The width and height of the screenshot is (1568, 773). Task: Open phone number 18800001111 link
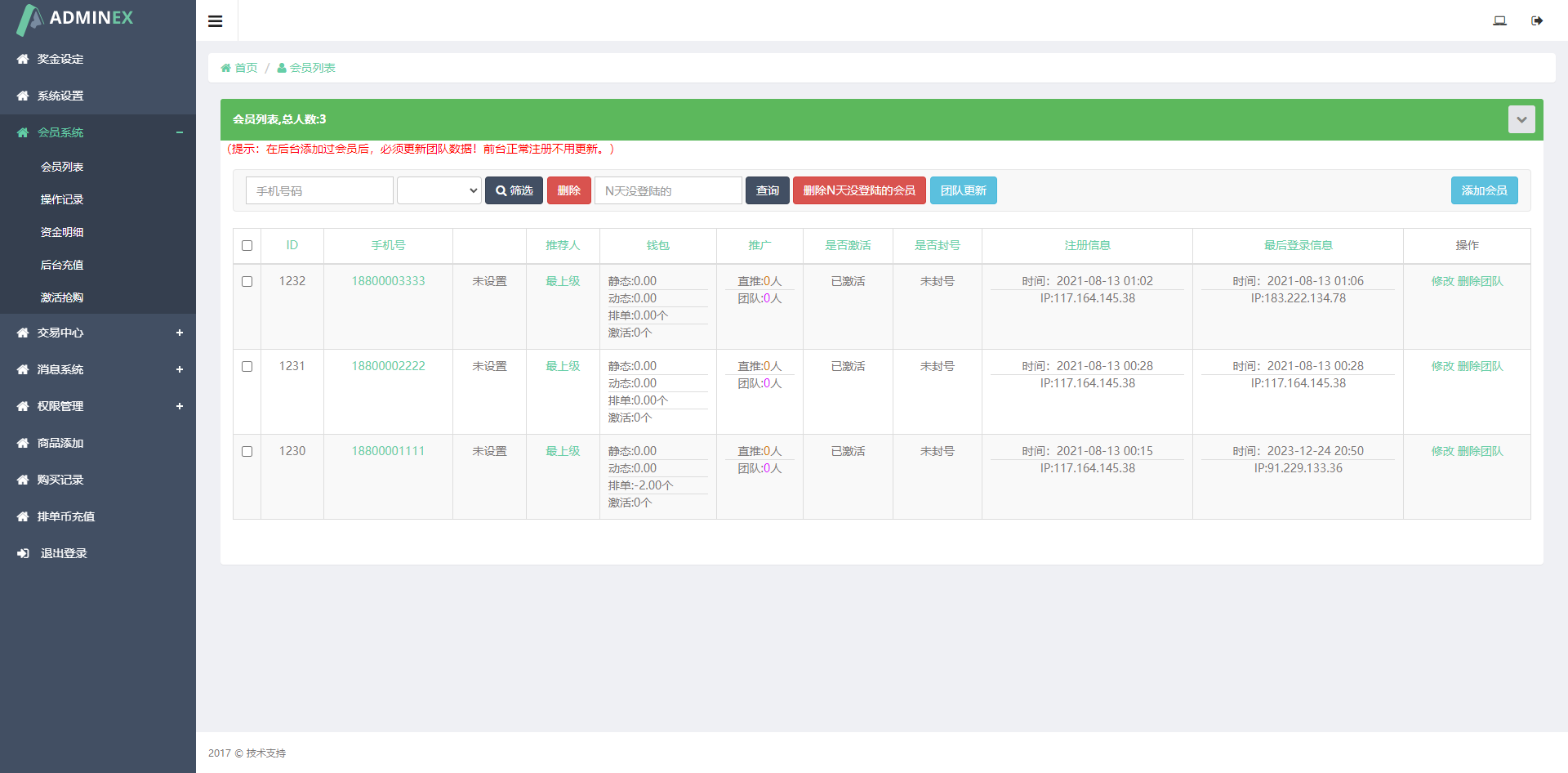pos(388,451)
